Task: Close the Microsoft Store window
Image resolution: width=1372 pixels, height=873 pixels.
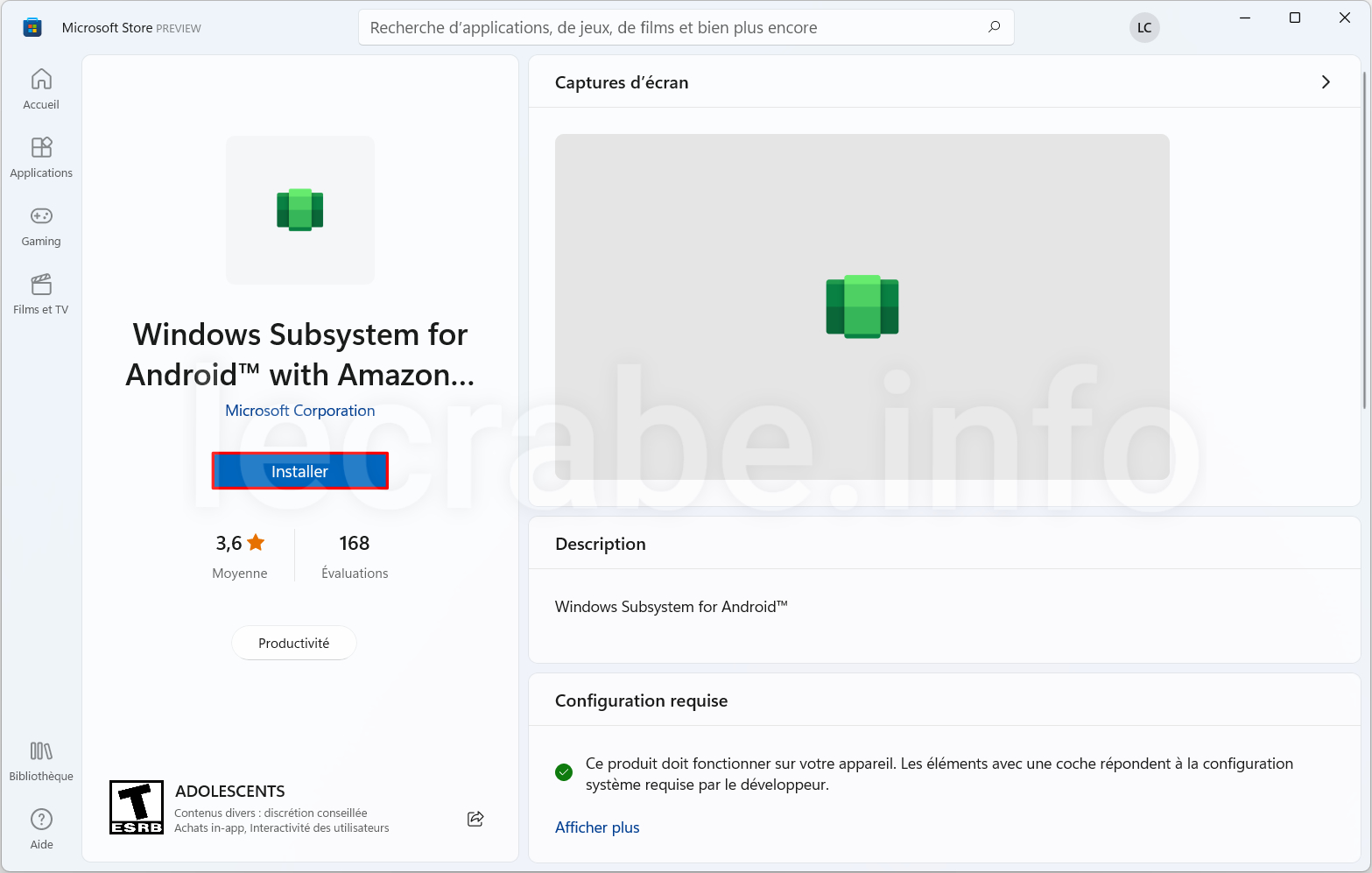Action: pos(1345,18)
